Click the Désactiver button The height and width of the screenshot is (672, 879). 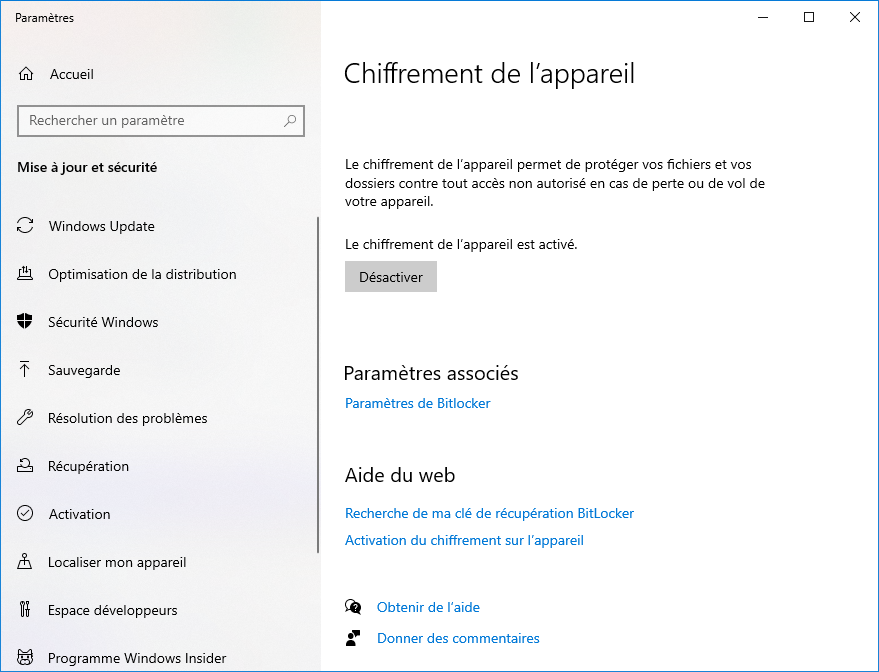click(391, 277)
